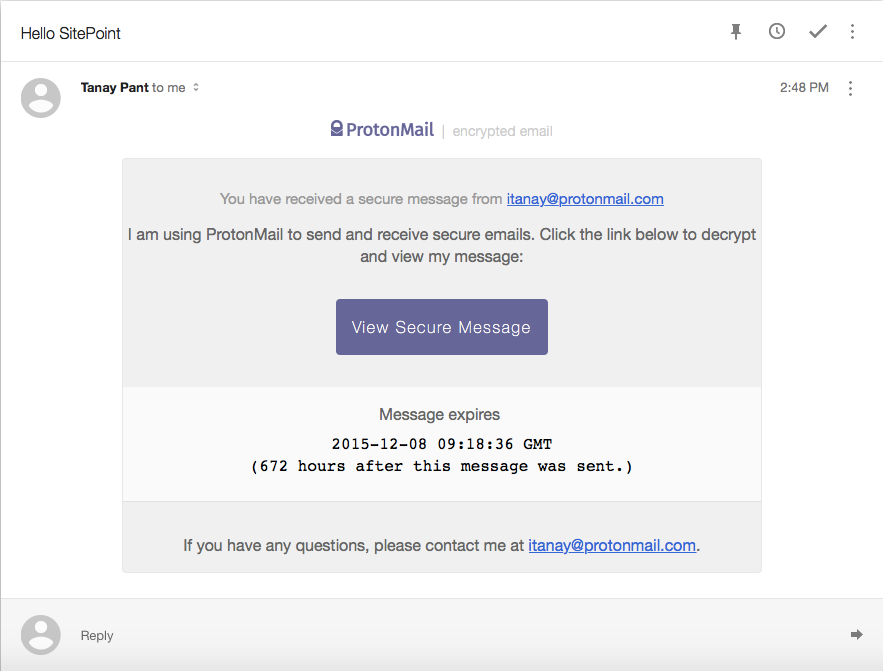Image resolution: width=883 pixels, height=671 pixels.
Task: Snooze this email with the clock icon
Action: tap(777, 32)
